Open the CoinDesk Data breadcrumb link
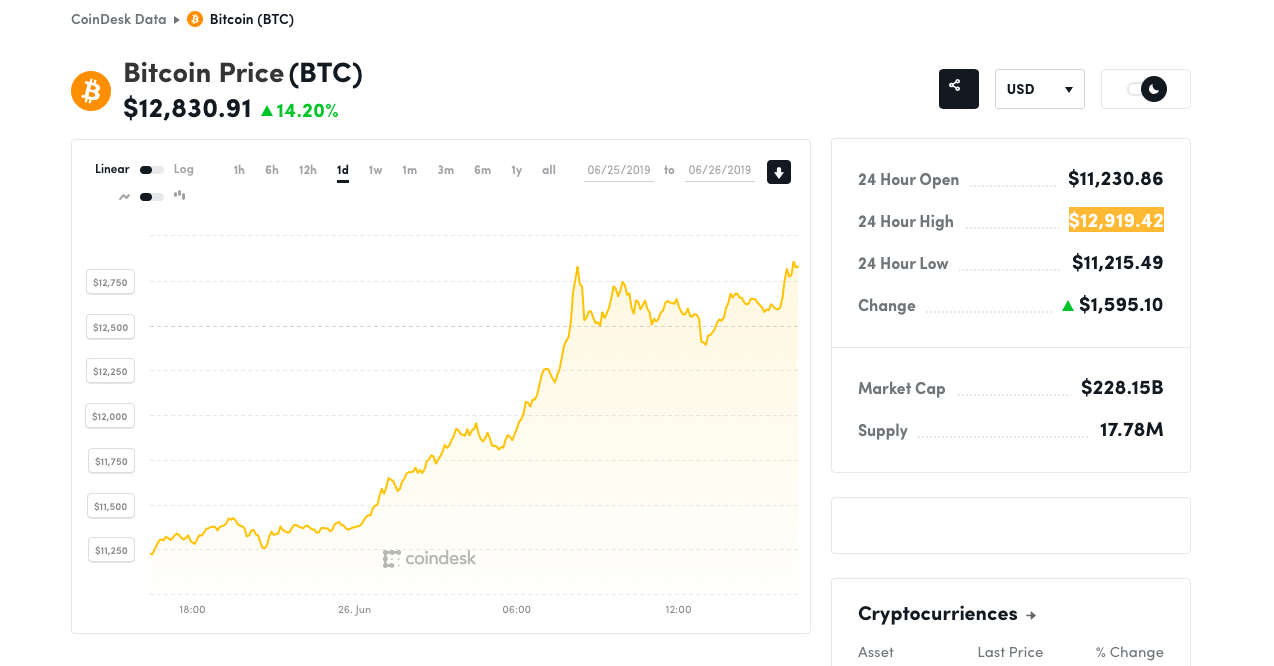 [119, 19]
